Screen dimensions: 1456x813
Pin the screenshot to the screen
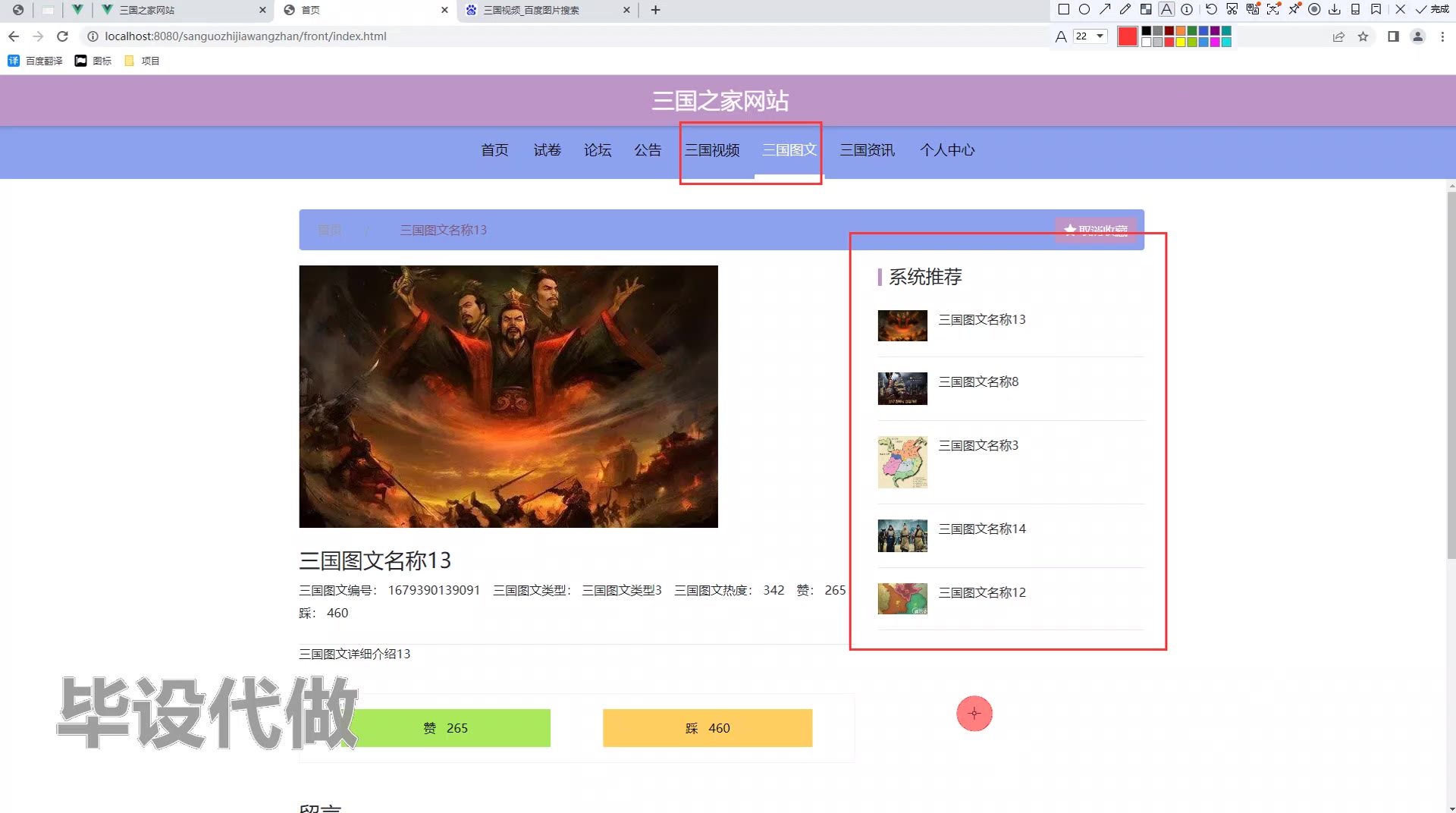tap(1294, 10)
